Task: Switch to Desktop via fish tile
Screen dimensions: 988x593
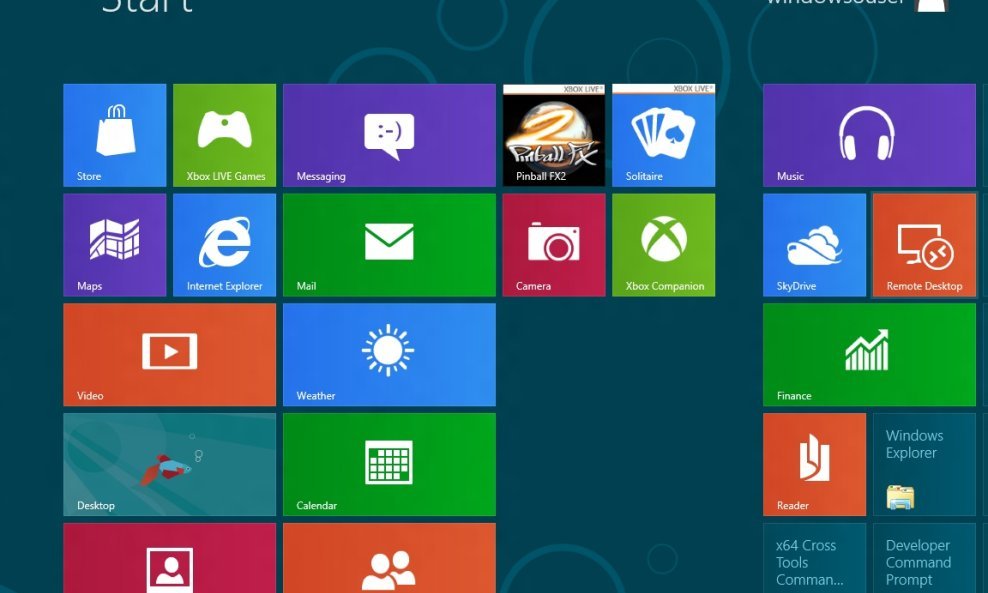Action: (169, 464)
